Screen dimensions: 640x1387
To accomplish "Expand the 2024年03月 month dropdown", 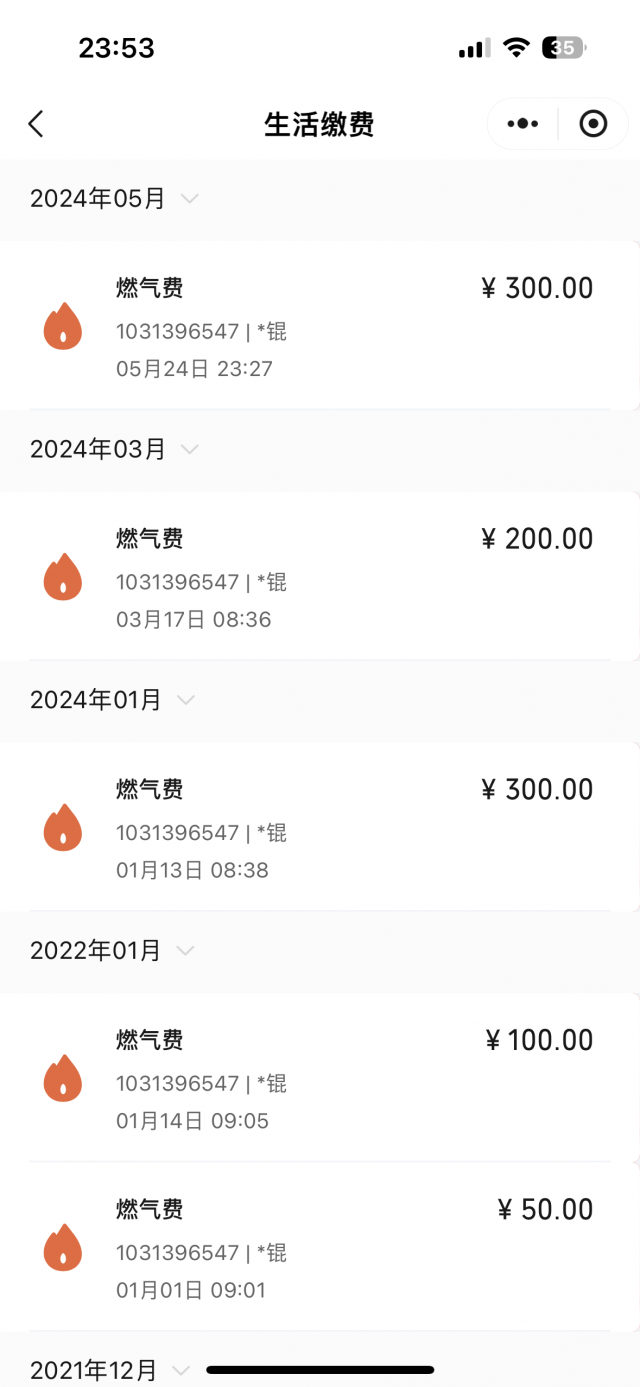I will 189,449.
